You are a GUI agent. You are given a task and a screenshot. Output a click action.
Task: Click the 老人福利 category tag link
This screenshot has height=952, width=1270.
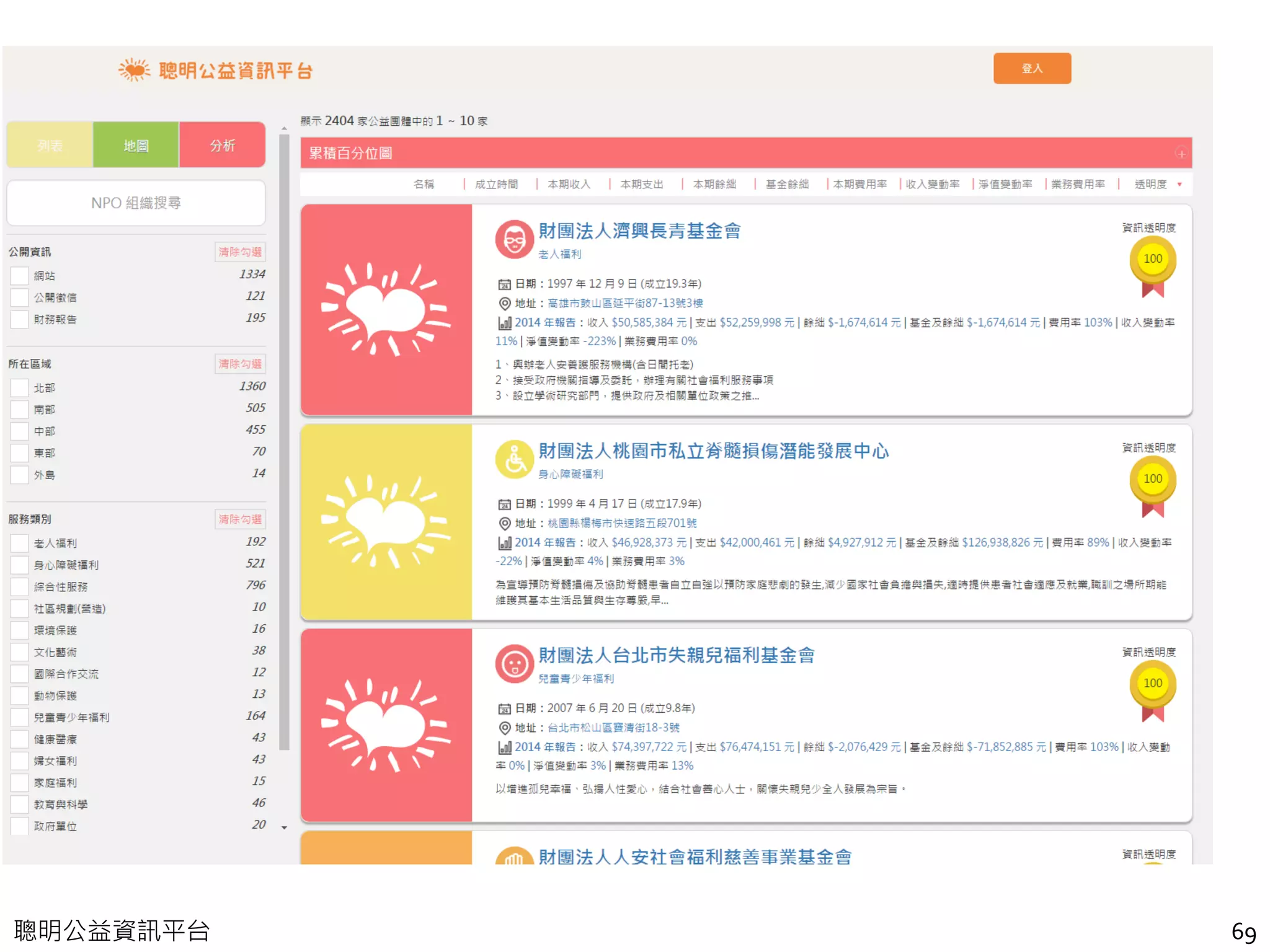tap(559, 255)
